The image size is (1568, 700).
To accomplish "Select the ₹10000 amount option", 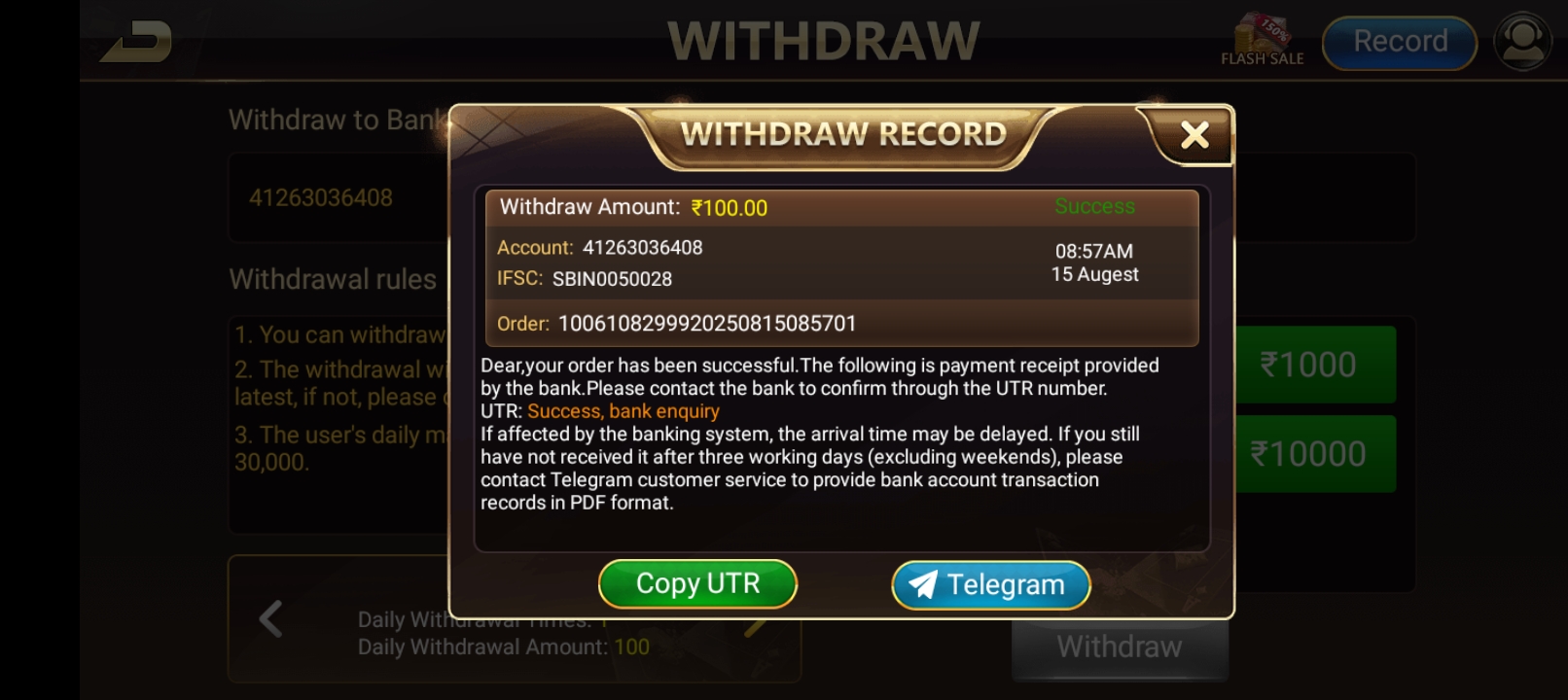I will 1309,454.
